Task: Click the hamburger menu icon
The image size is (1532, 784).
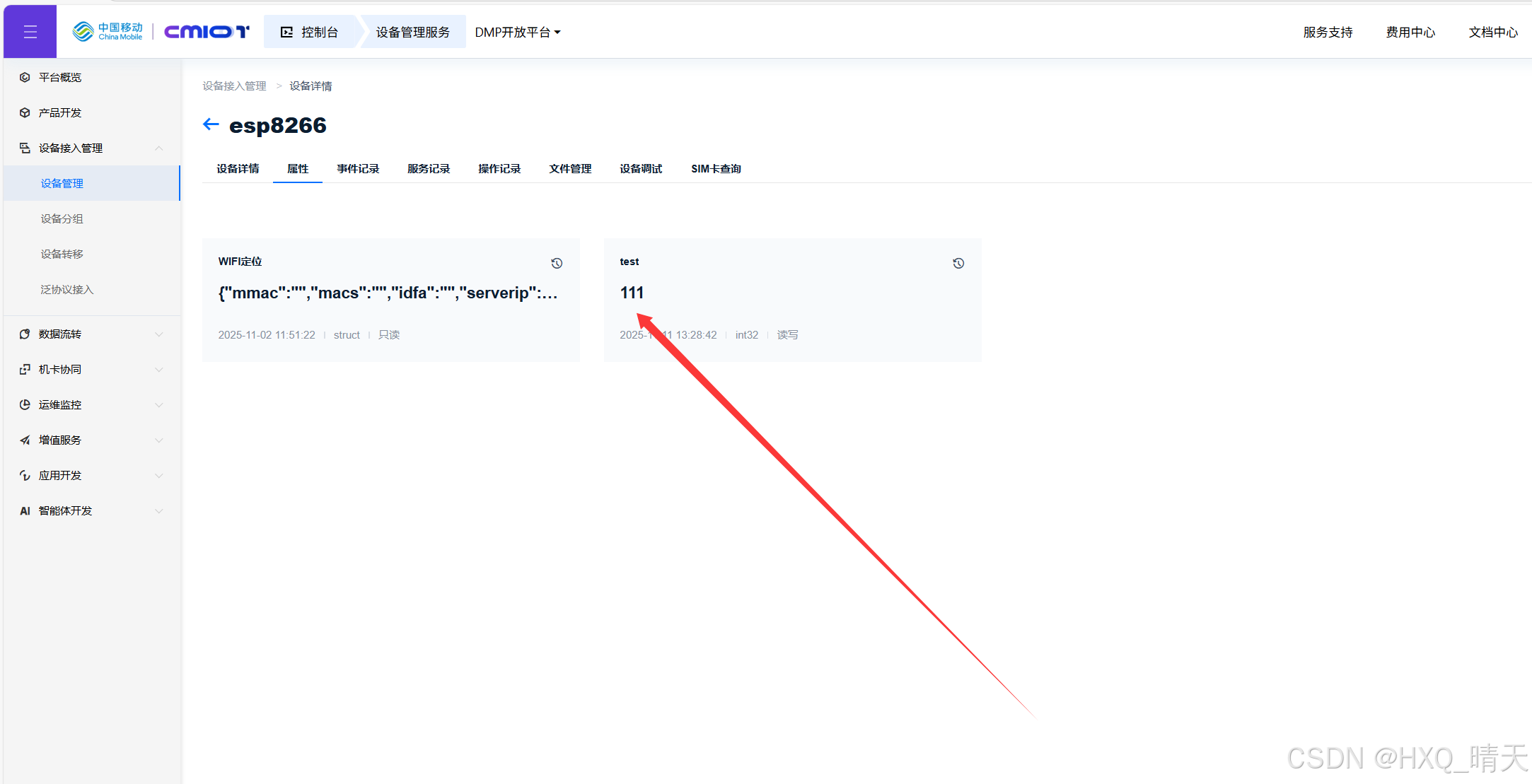Action: point(30,32)
